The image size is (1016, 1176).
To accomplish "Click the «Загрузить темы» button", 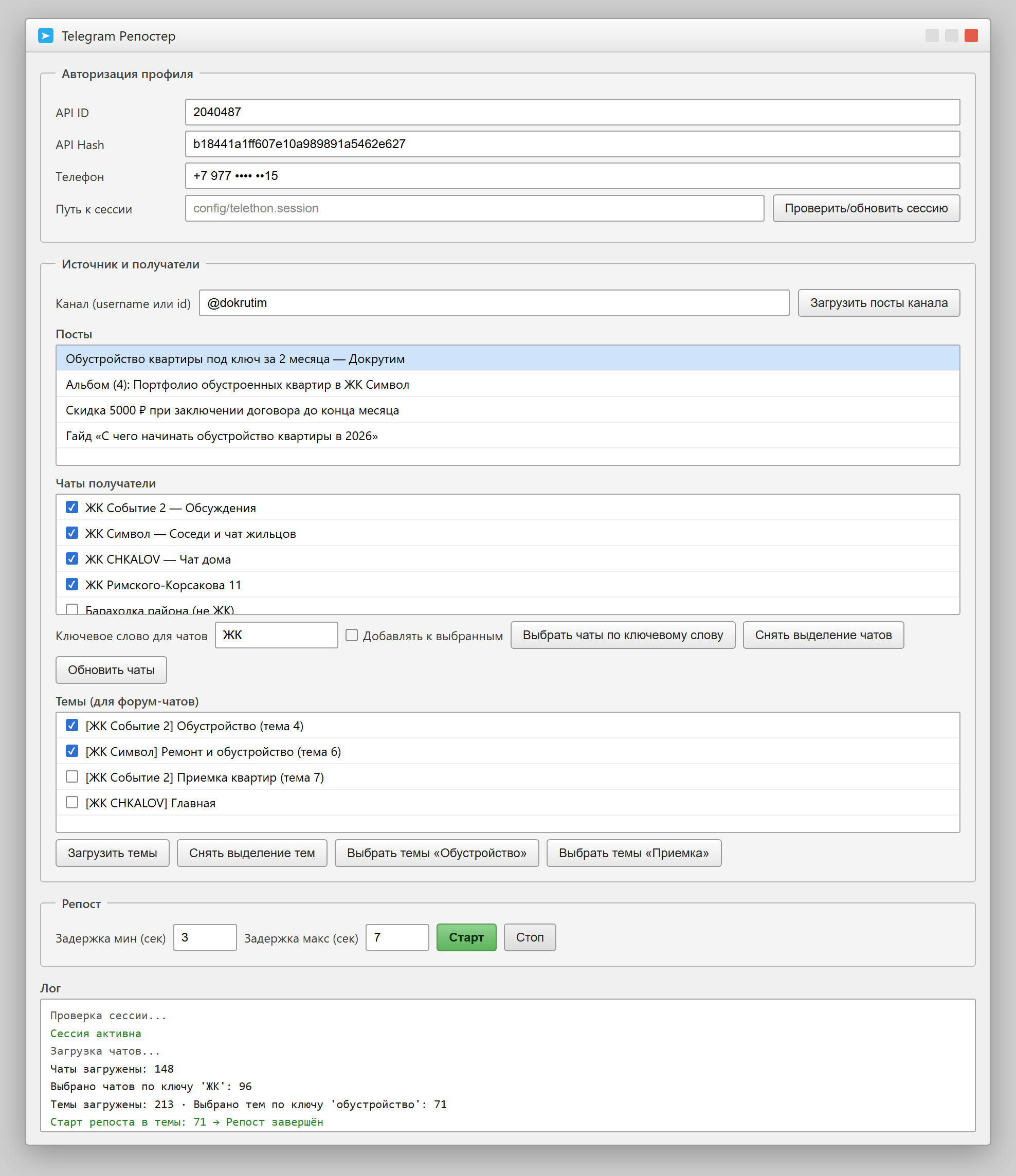I will tap(113, 853).
